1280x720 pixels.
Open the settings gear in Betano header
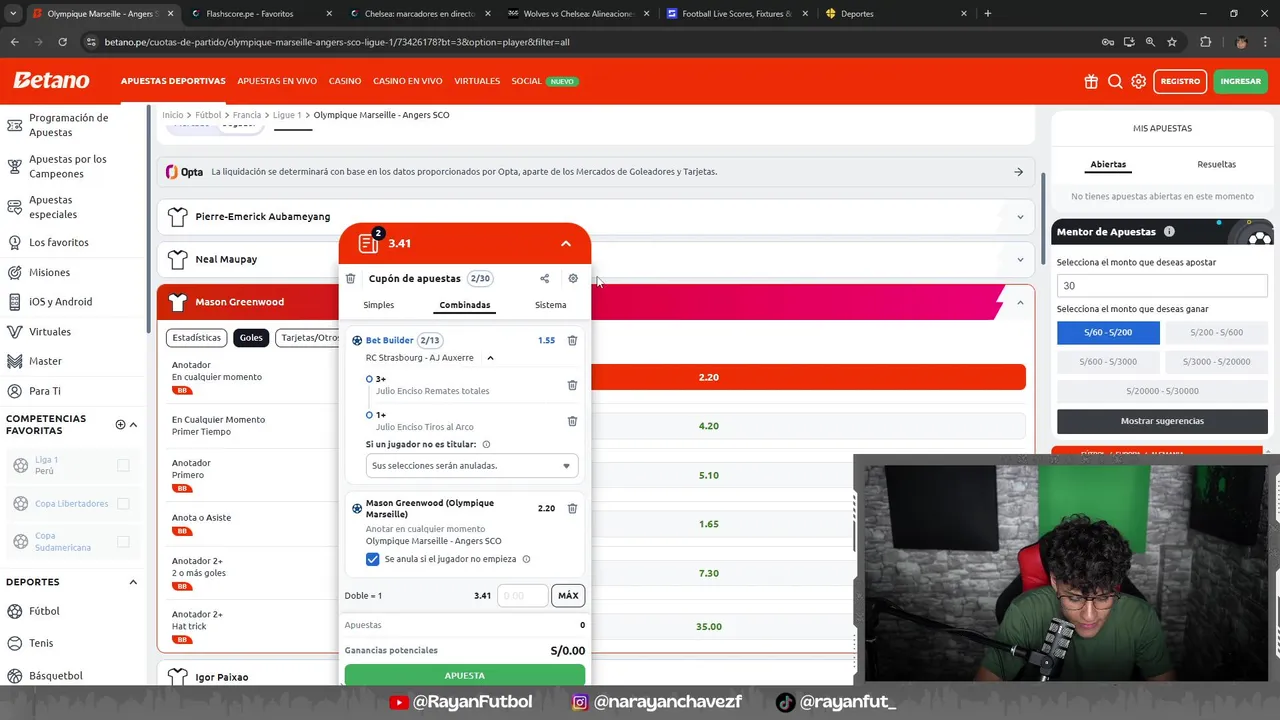click(x=1139, y=81)
